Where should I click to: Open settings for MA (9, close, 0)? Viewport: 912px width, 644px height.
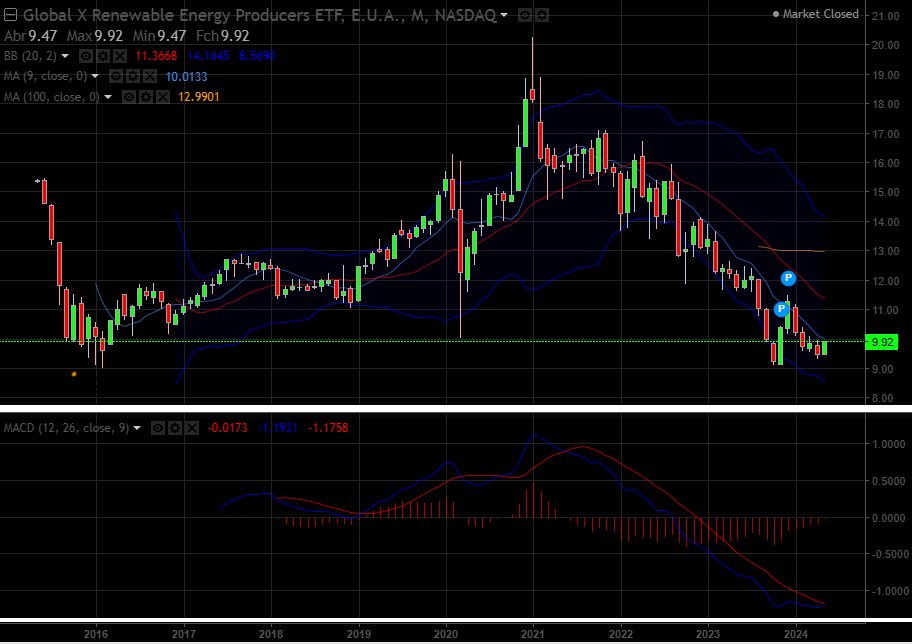click(x=133, y=76)
